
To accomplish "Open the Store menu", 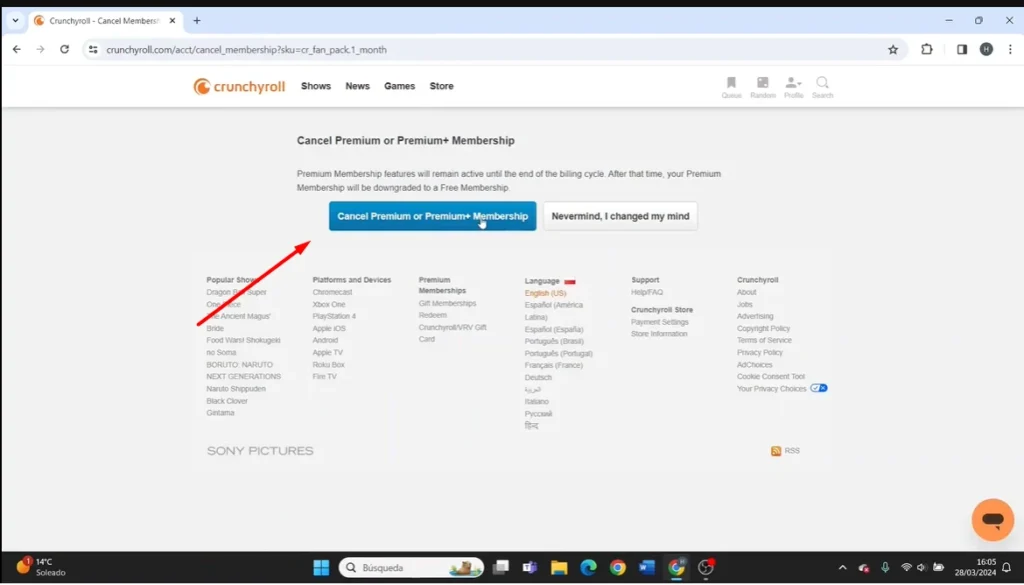I will [x=441, y=86].
